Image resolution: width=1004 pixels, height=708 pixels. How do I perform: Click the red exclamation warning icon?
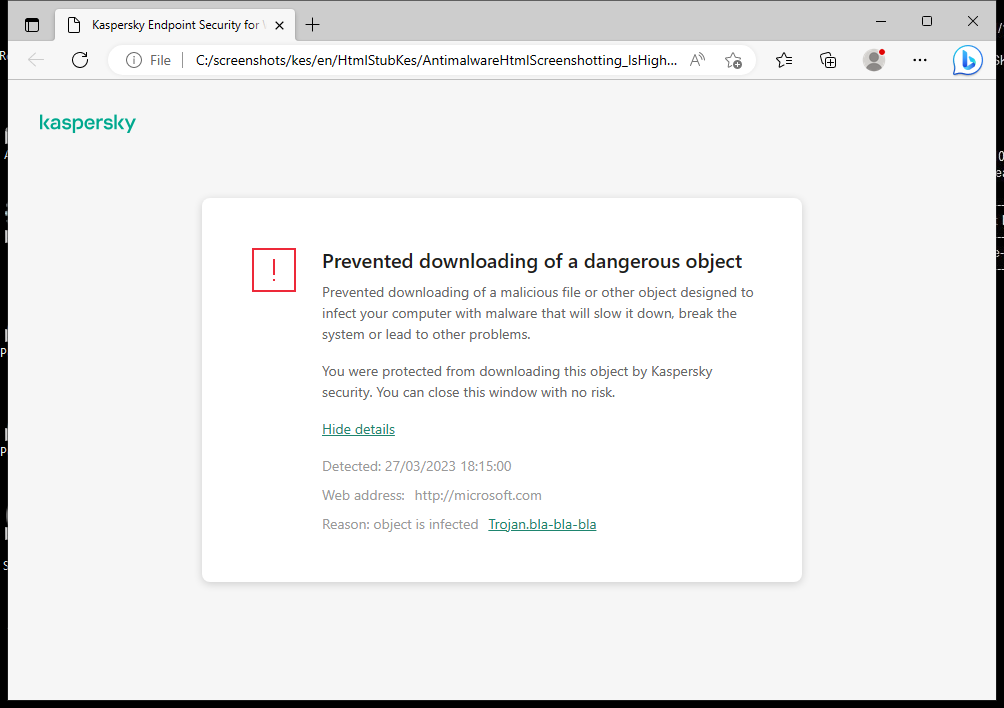coord(274,270)
